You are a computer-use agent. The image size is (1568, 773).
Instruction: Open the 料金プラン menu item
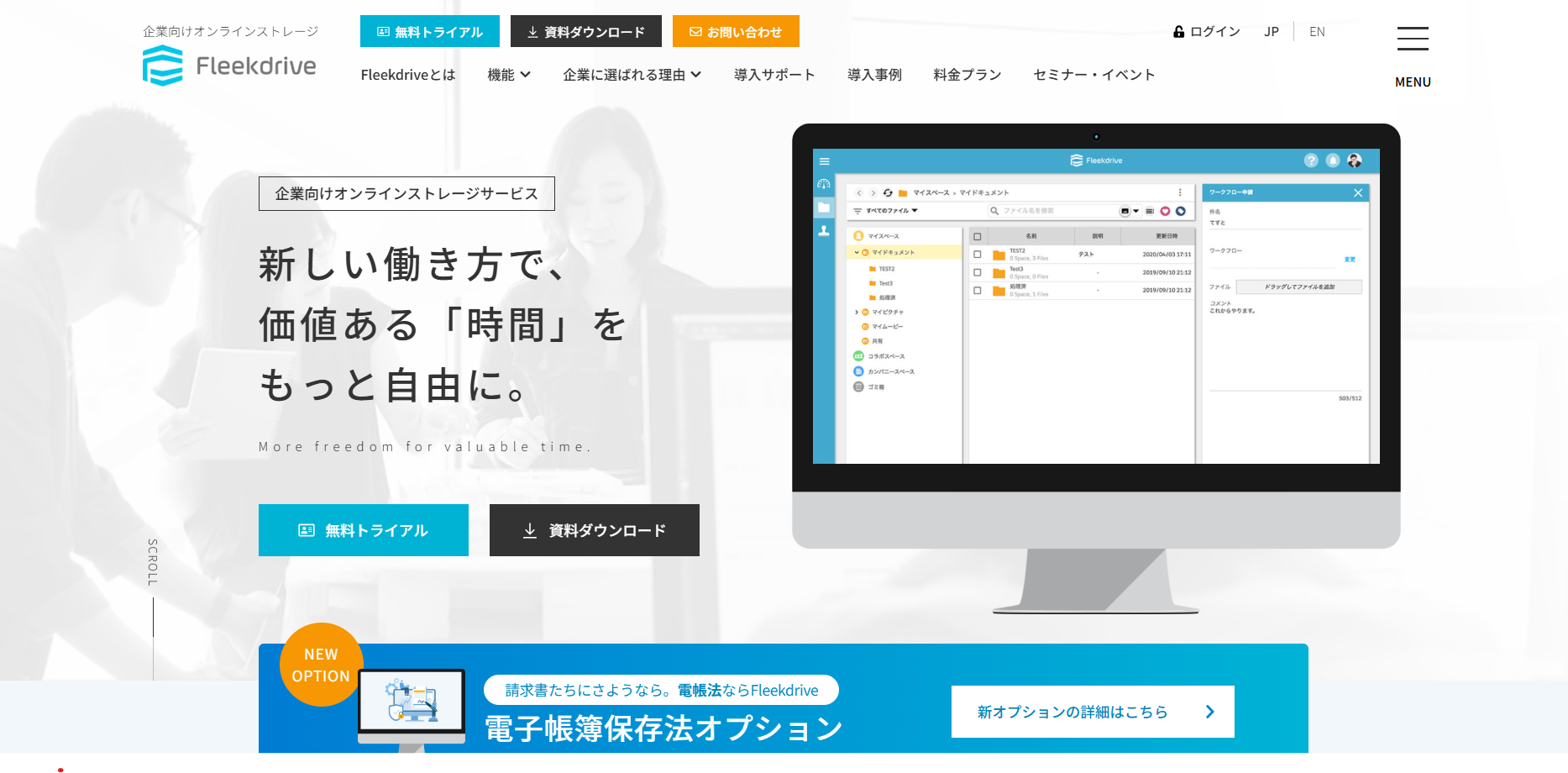(968, 75)
